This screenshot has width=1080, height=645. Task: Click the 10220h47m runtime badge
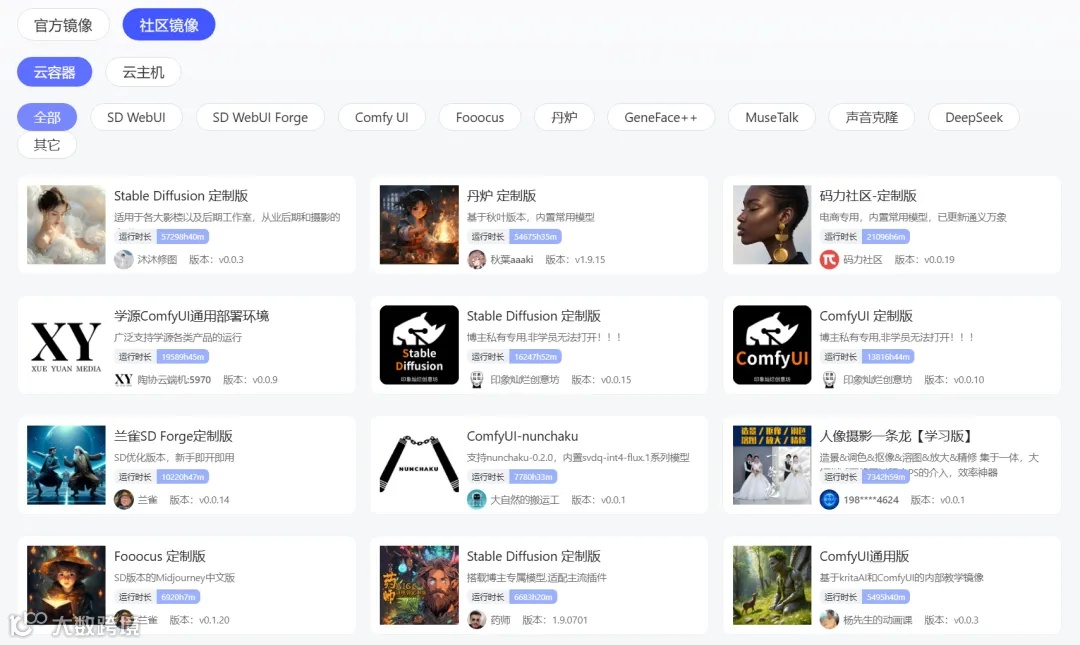tap(183, 477)
